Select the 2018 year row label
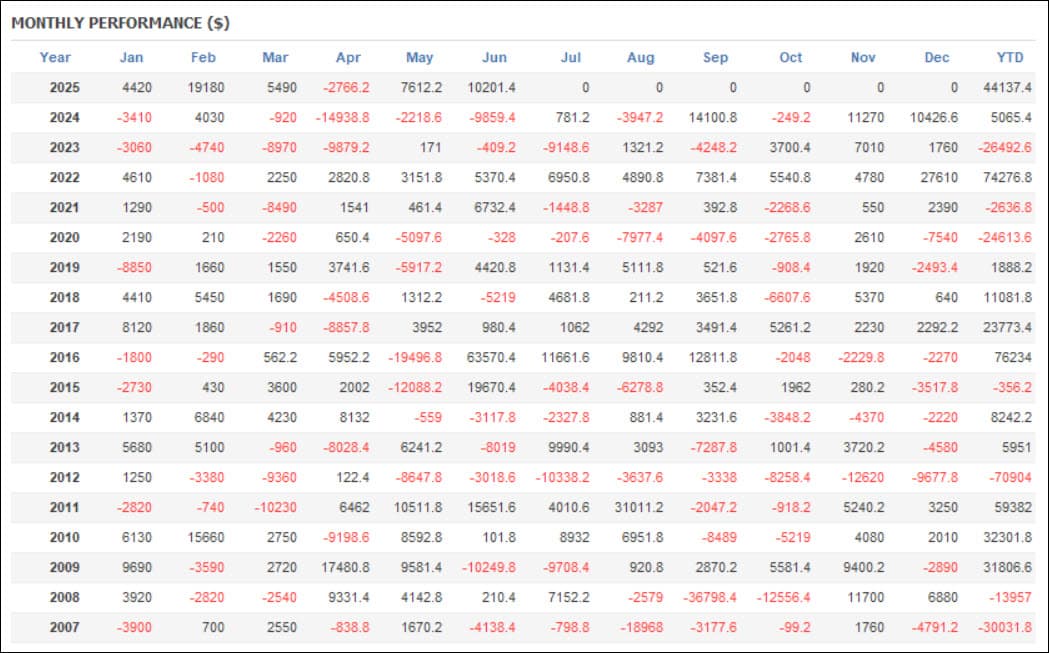Viewport: 1049px width, 653px height. pyautogui.click(x=64, y=298)
